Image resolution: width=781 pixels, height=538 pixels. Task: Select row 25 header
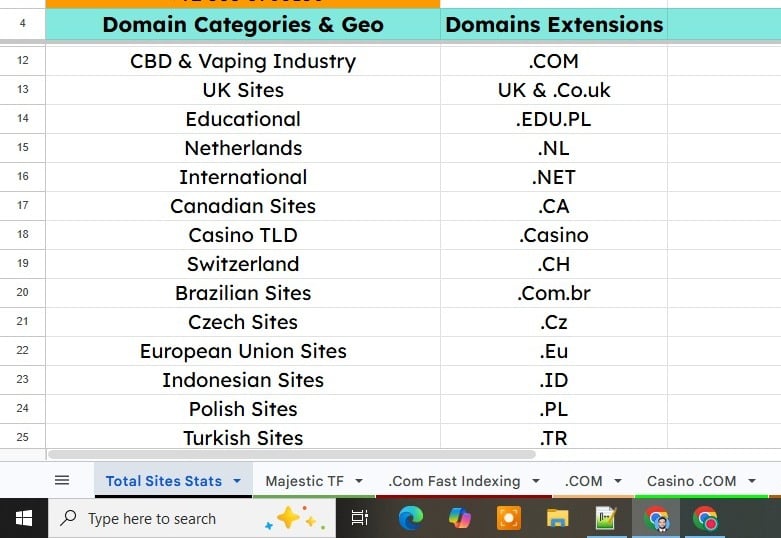pyautogui.click(x=22, y=437)
